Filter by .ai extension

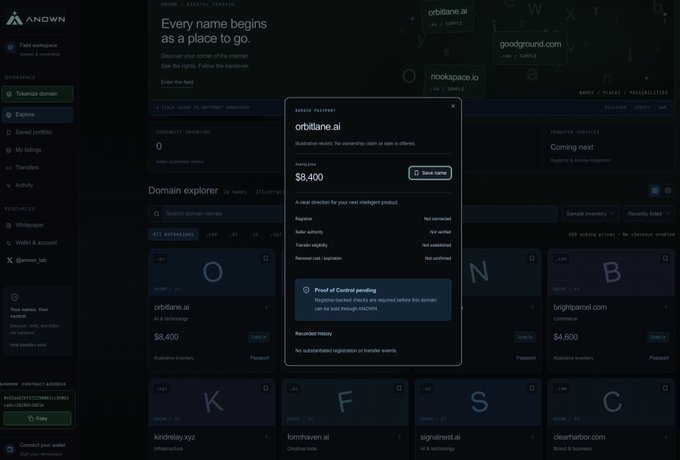tap(233, 235)
